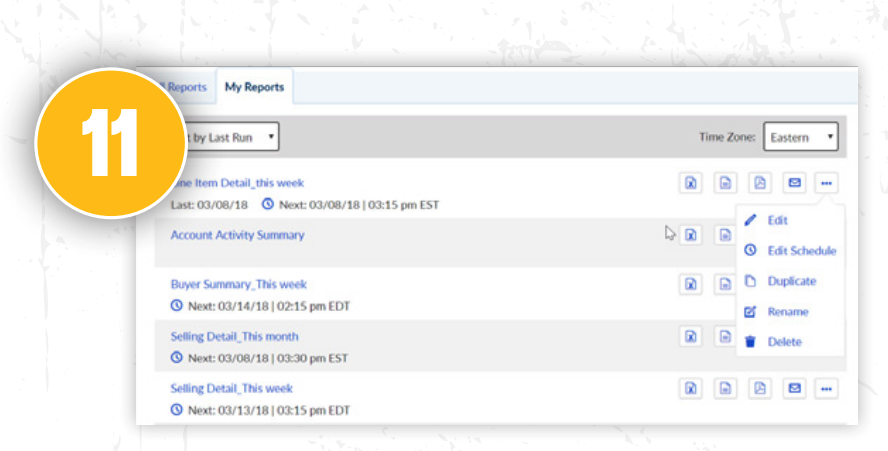Screen dimensions: 888x451
Task: Choose Duplicate from the options menu
Action: click(x=791, y=281)
